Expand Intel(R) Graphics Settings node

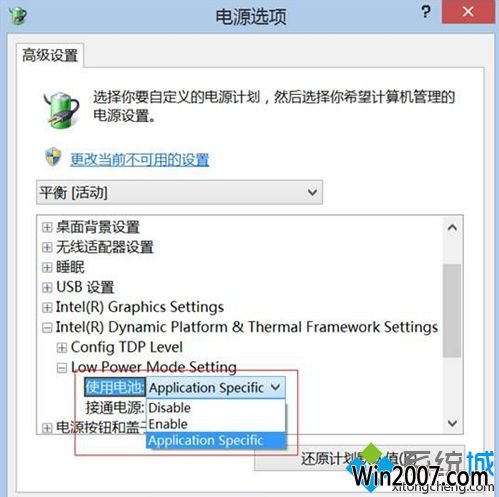coord(47,307)
